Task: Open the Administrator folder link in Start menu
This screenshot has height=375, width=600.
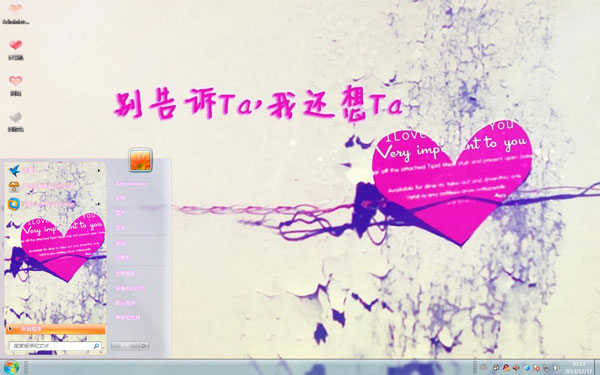Action: (x=132, y=184)
